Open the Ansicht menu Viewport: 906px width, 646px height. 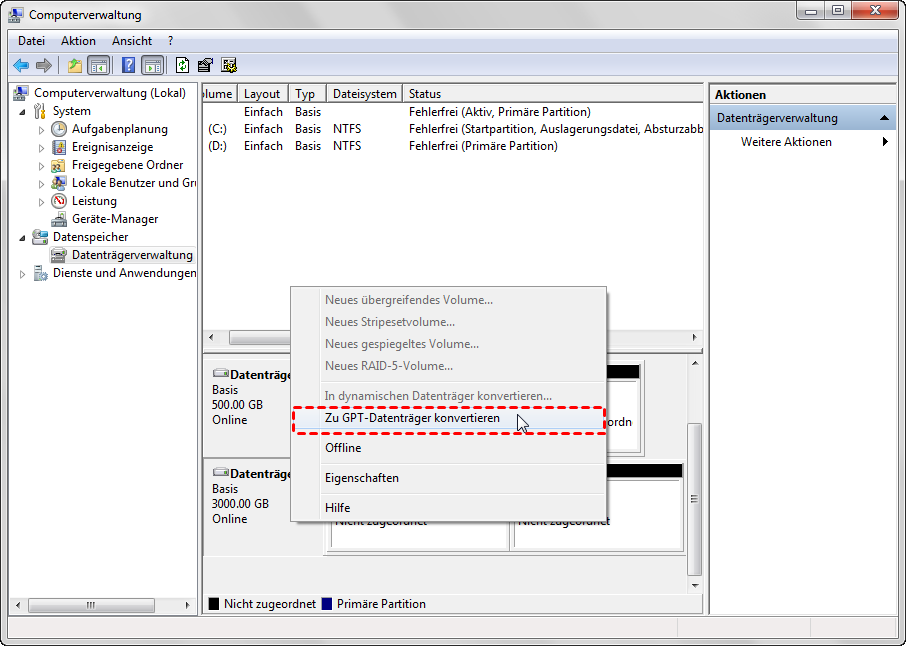click(x=132, y=41)
